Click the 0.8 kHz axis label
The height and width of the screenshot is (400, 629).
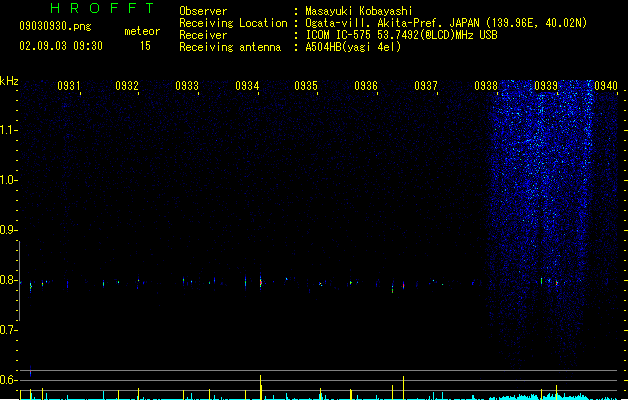pyautogui.click(x=8, y=280)
